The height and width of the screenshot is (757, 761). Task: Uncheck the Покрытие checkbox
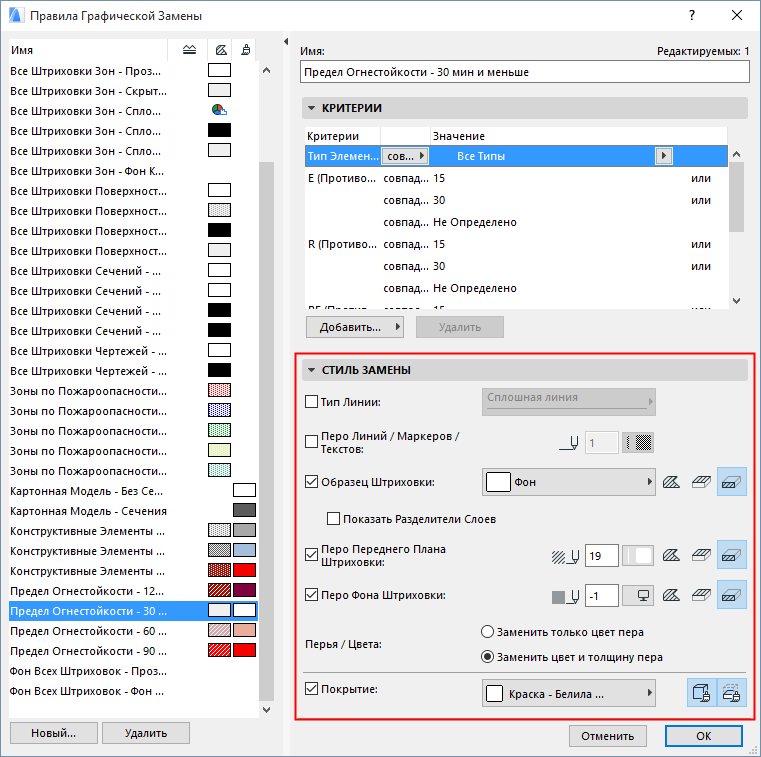coord(311,689)
